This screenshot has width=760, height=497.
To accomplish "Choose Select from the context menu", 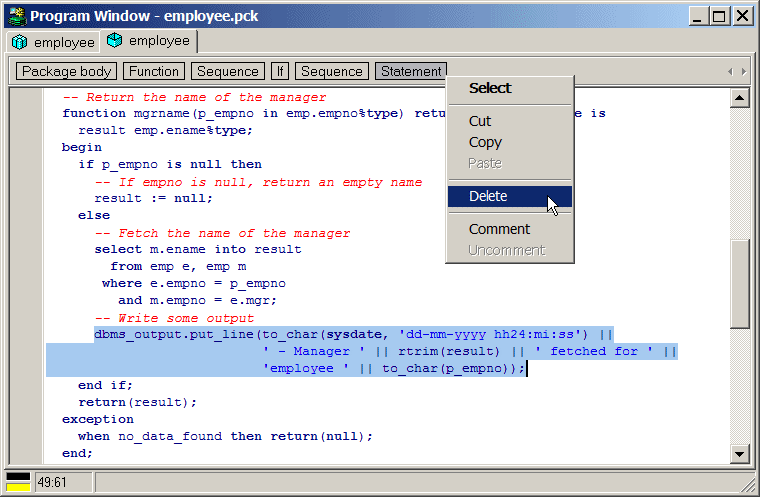I will point(510,88).
